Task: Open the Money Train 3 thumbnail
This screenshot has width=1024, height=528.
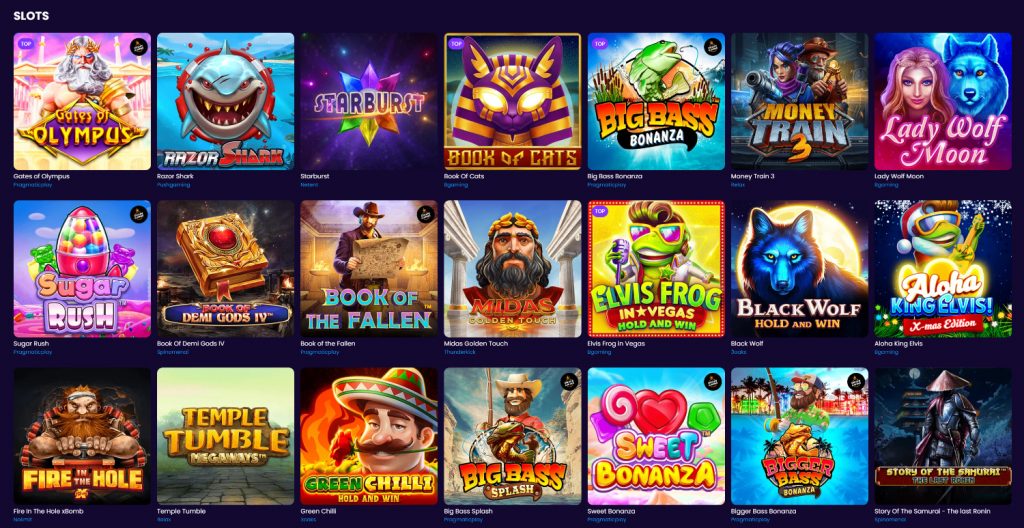Action: (x=799, y=101)
